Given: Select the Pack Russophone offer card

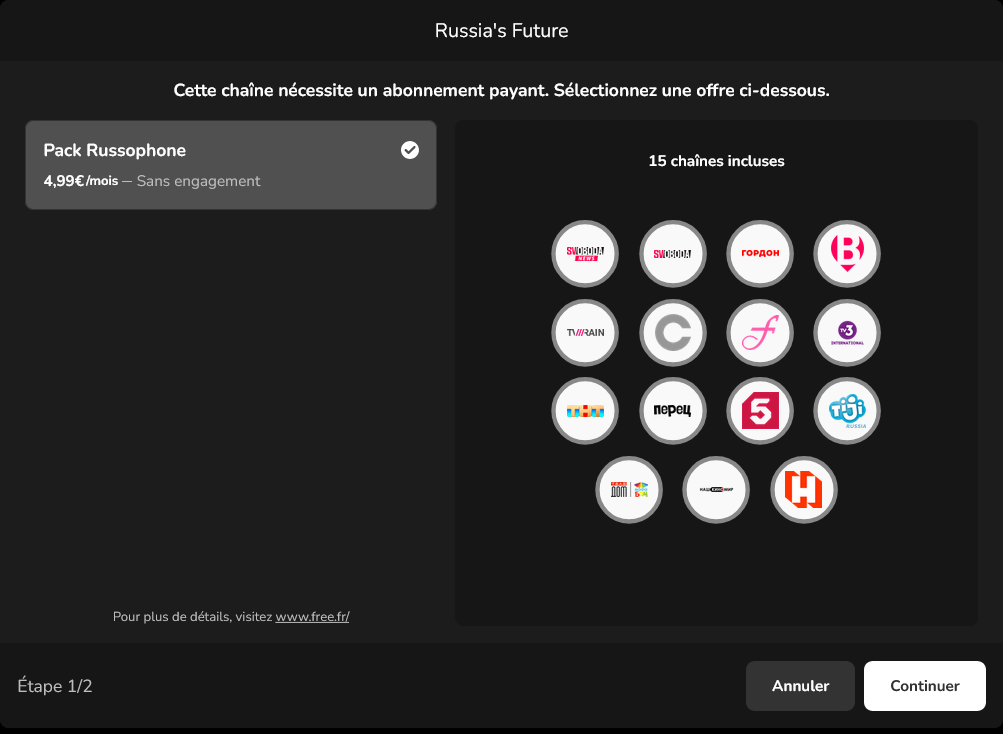Looking at the screenshot, I should 231,165.
